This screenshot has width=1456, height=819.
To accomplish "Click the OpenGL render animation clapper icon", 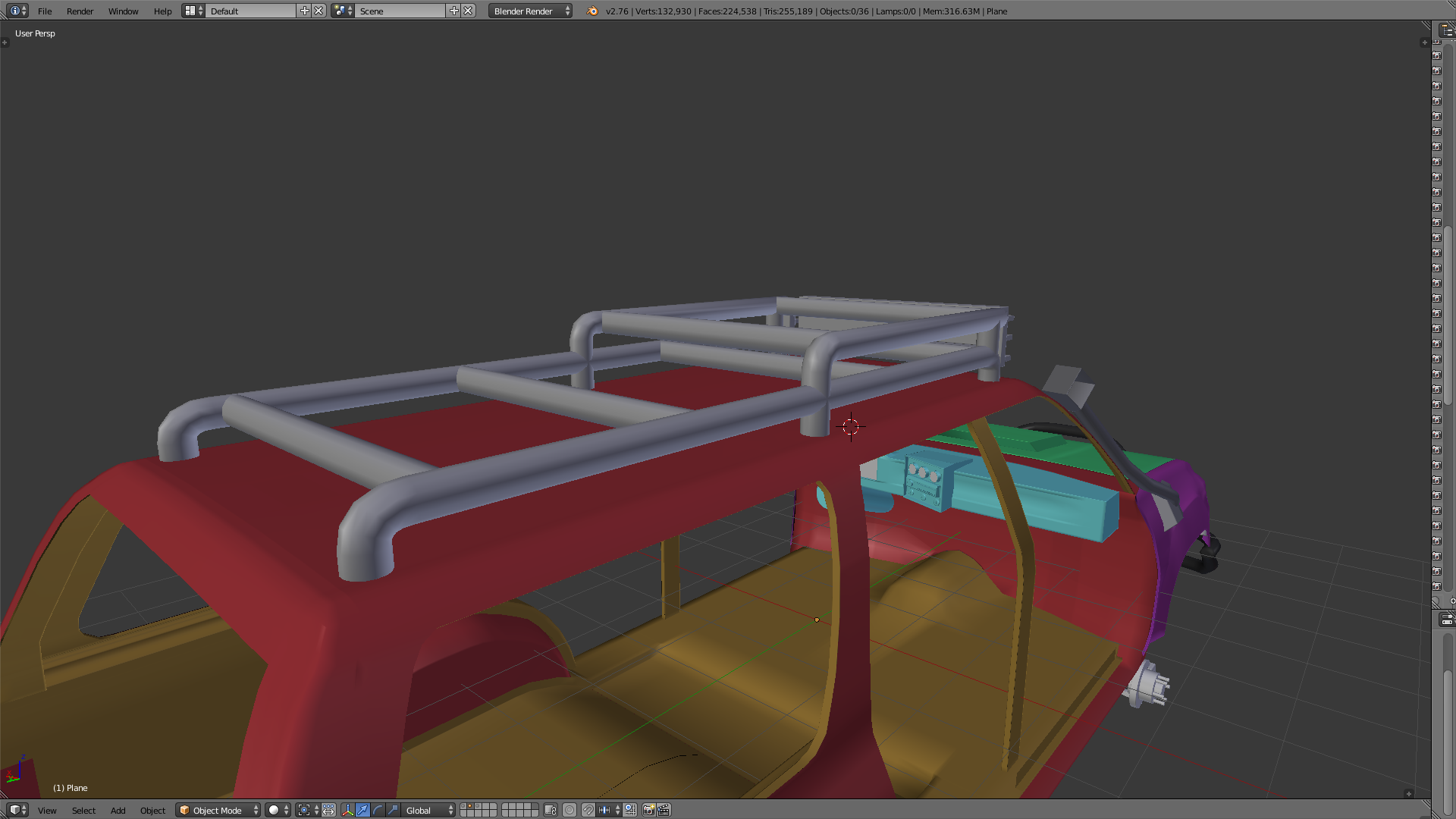I will [664, 810].
